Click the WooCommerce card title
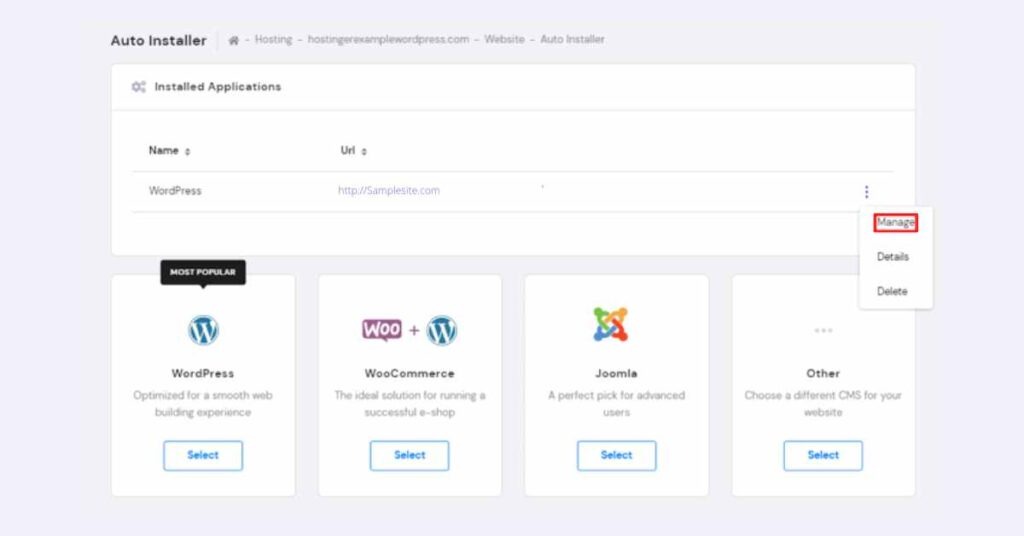The height and width of the screenshot is (536, 1024). [x=409, y=373]
